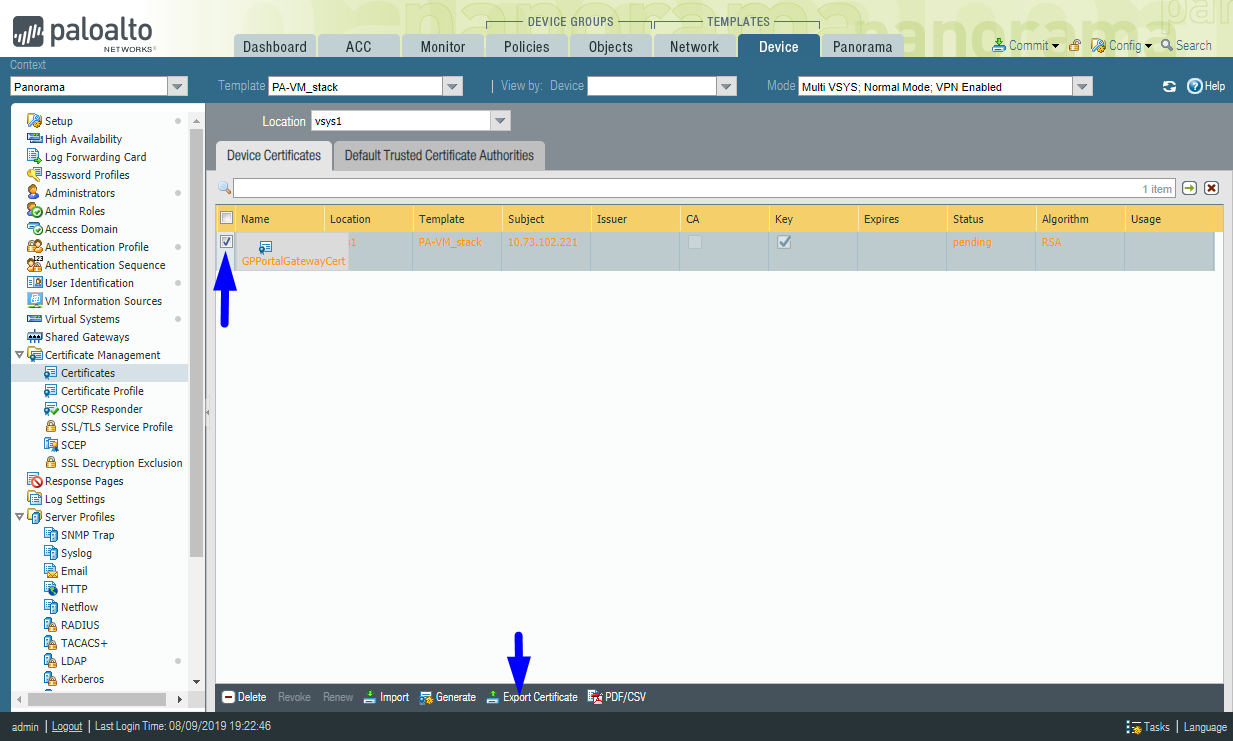Uncheck the GPPortalGatewayCert row checkbox
The height and width of the screenshot is (741, 1233).
point(227,242)
